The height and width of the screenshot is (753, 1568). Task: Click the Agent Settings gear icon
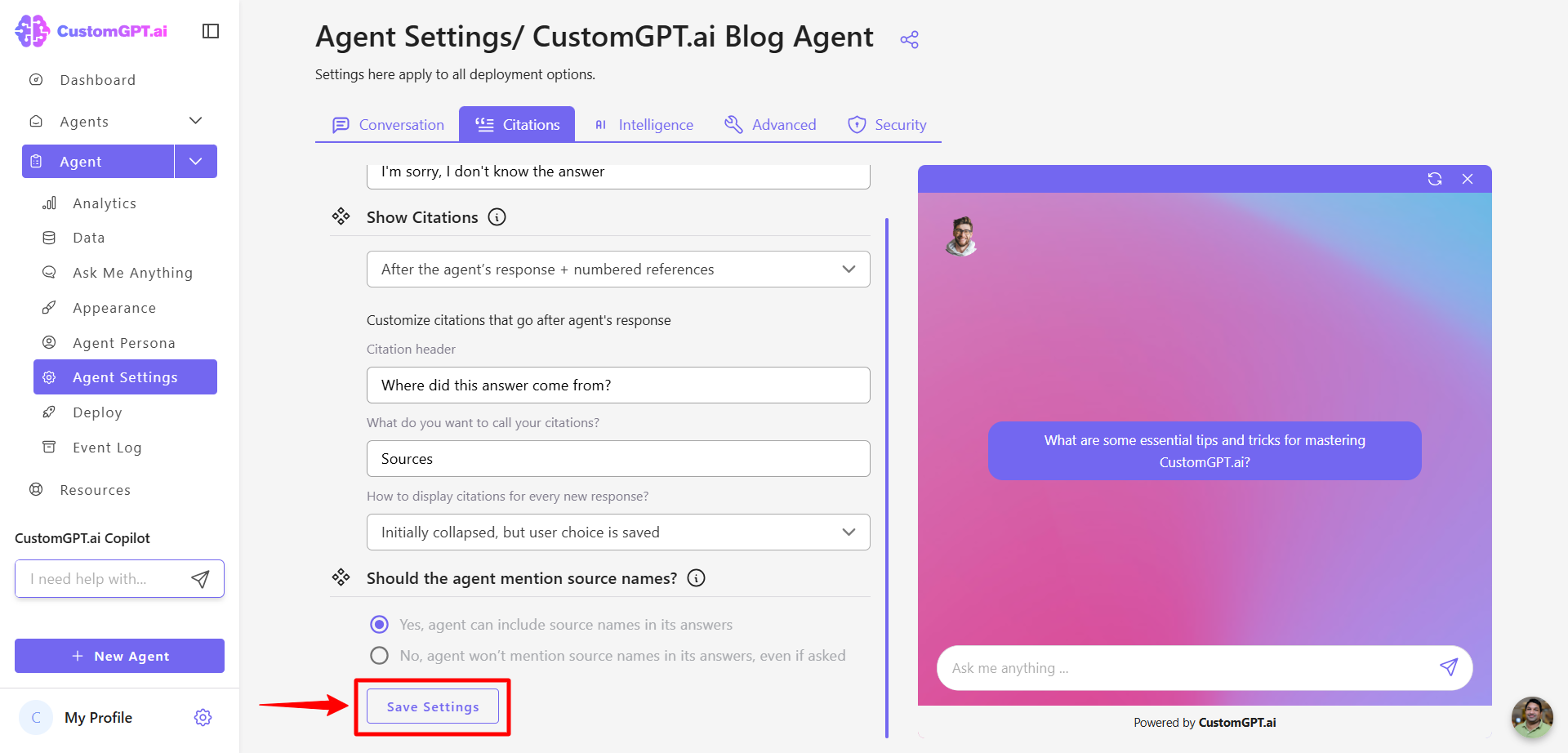49,377
